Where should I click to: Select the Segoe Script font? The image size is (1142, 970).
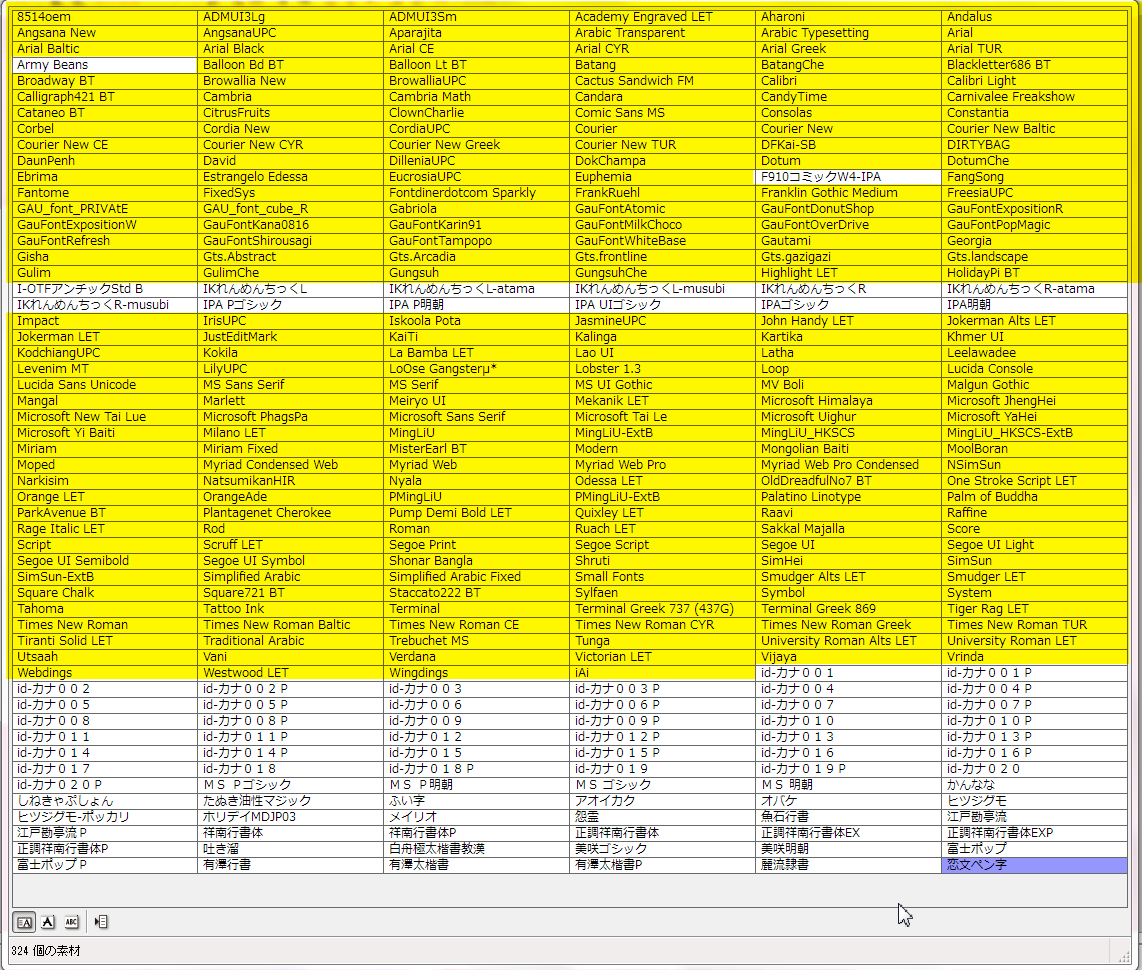(x=663, y=545)
